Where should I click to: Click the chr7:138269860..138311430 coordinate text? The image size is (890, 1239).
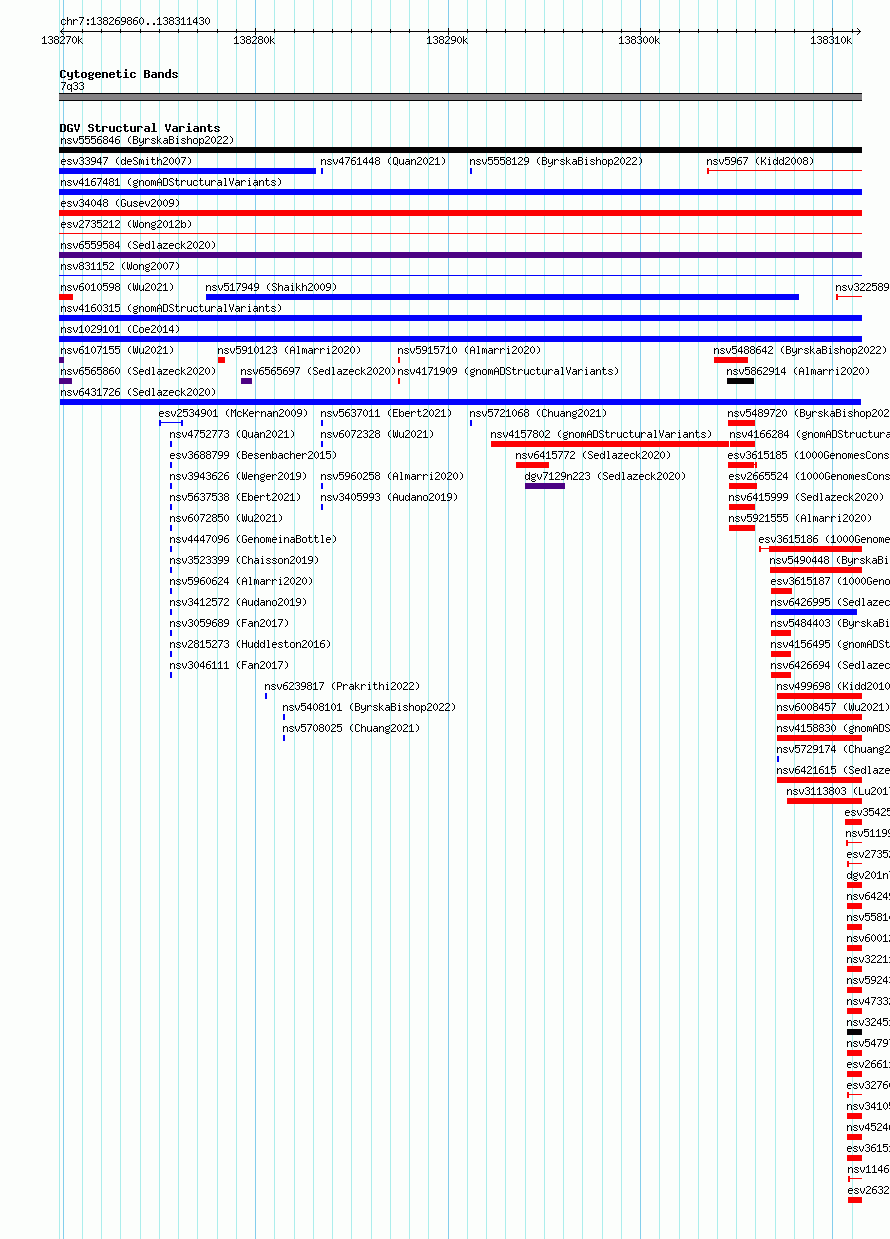pyautogui.click(x=135, y=21)
